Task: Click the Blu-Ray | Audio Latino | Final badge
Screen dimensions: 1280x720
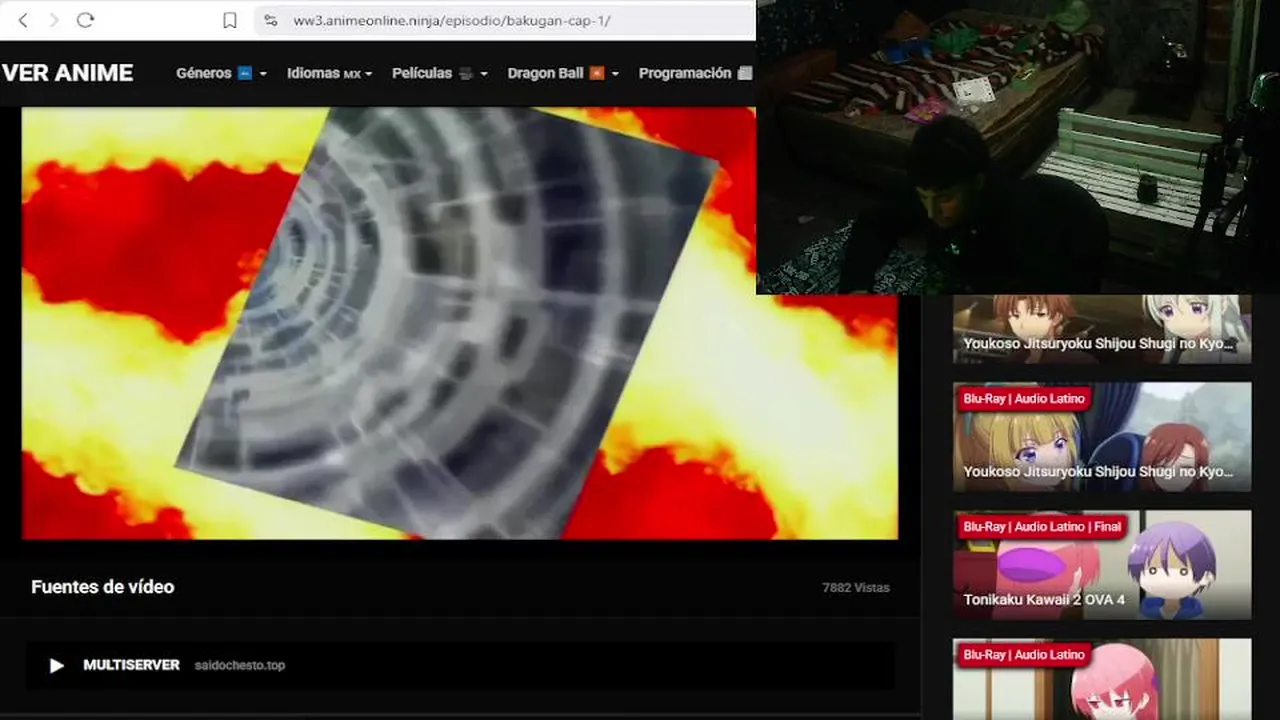Action: pyautogui.click(x=1041, y=526)
